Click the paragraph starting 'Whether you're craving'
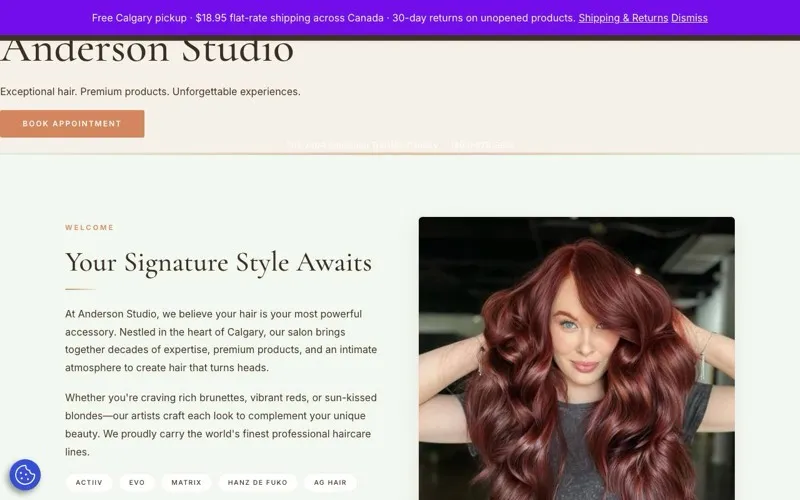Viewport: 800px width, 500px height. (221, 424)
